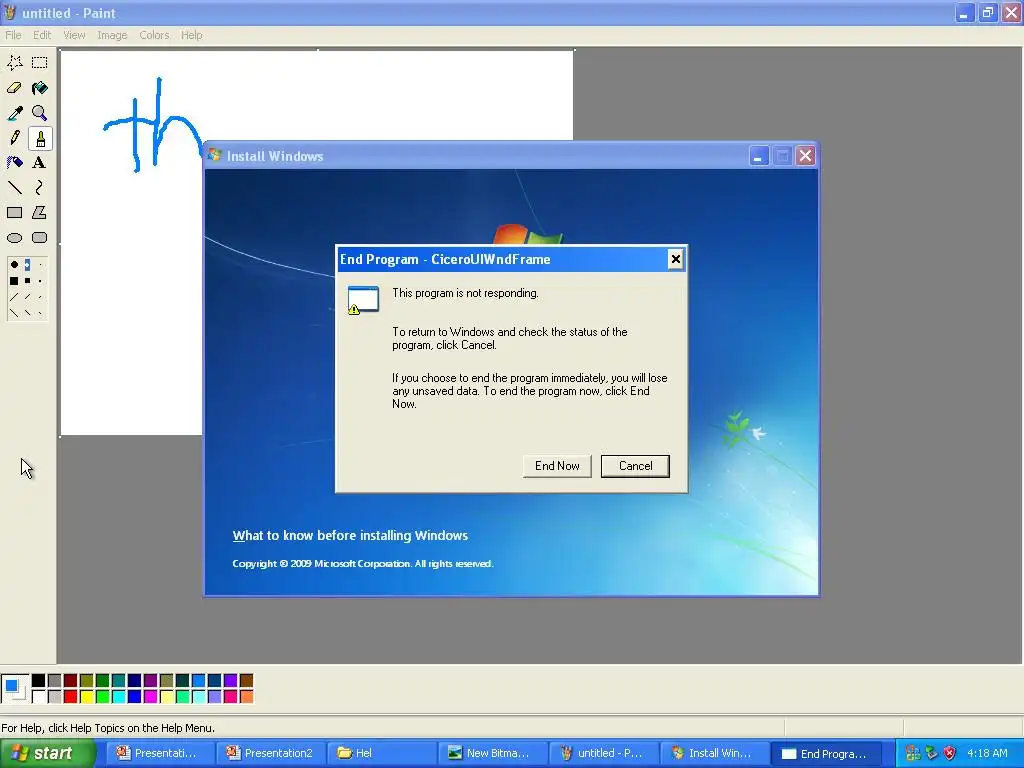The height and width of the screenshot is (768, 1024).
Task: Click the 'End Progra...' taskbar button
Action: coord(826,754)
